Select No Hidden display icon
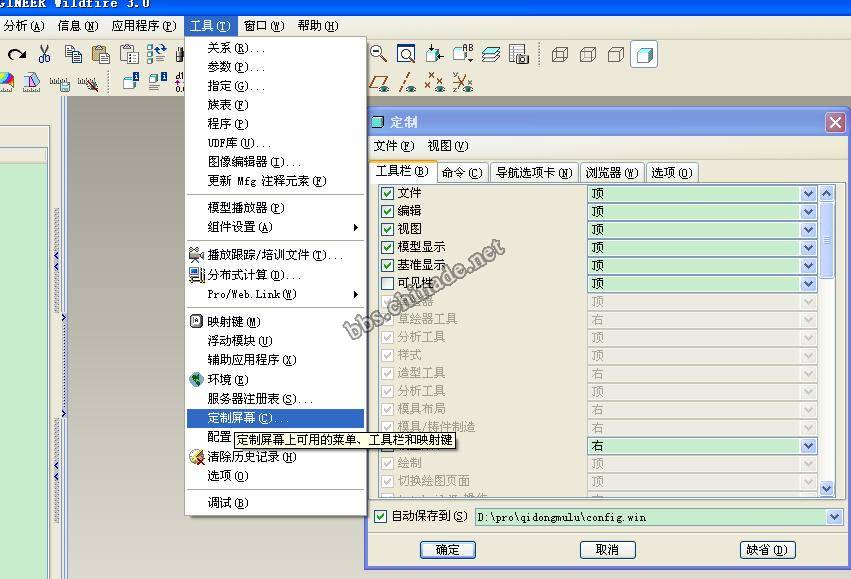The width and height of the screenshot is (851, 579). pos(616,54)
